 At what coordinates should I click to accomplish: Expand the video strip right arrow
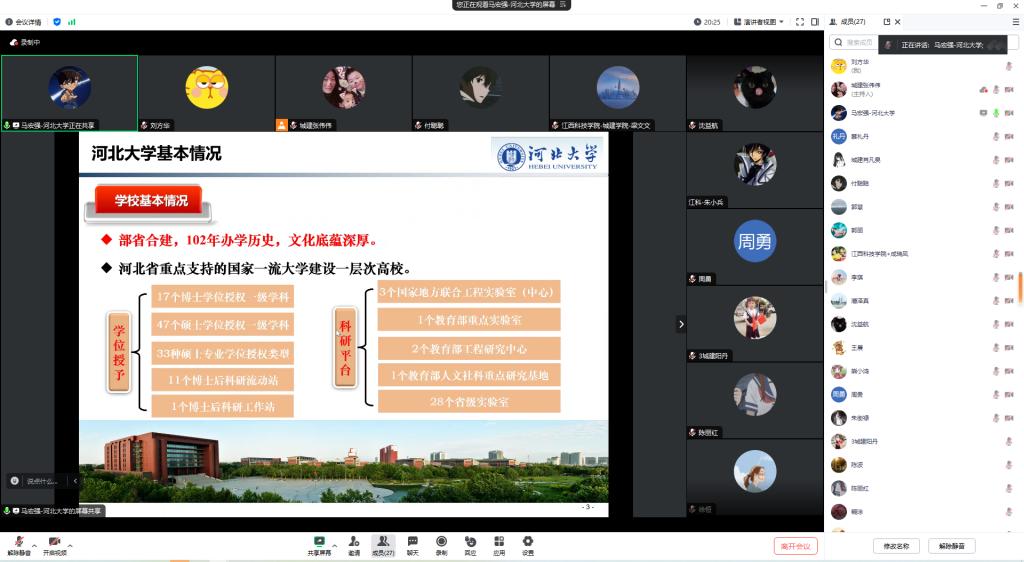pyautogui.click(x=681, y=324)
